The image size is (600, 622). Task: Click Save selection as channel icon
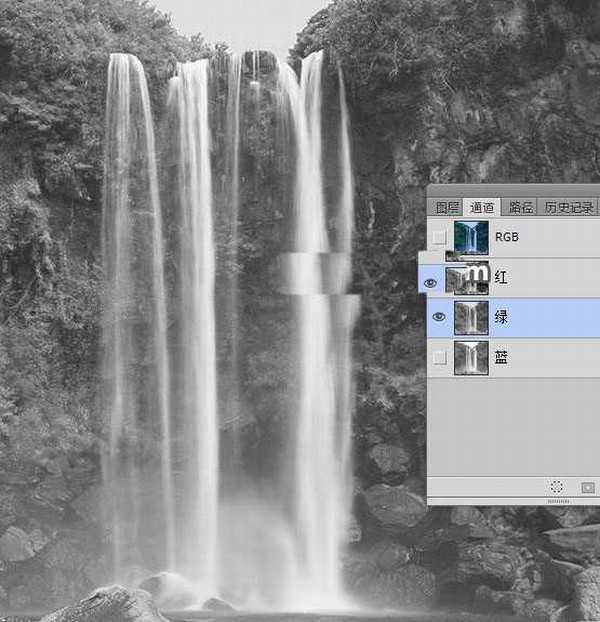tap(587, 487)
